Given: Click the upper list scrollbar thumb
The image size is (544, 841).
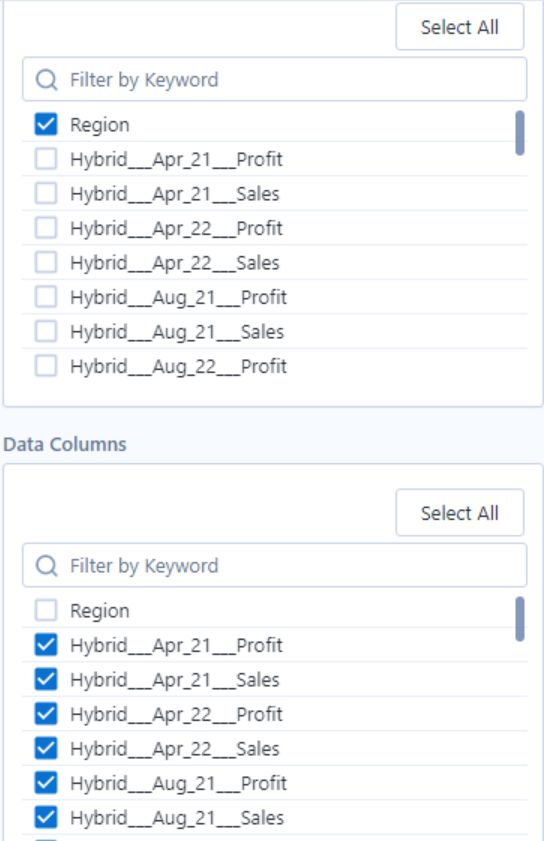Looking at the screenshot, I should point(519,133).
